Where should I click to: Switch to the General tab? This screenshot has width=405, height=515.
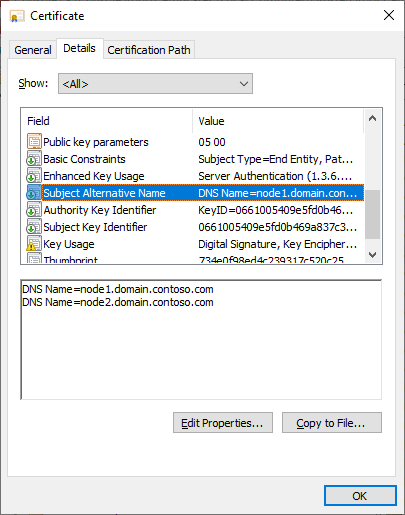click(x=33, y=50)
